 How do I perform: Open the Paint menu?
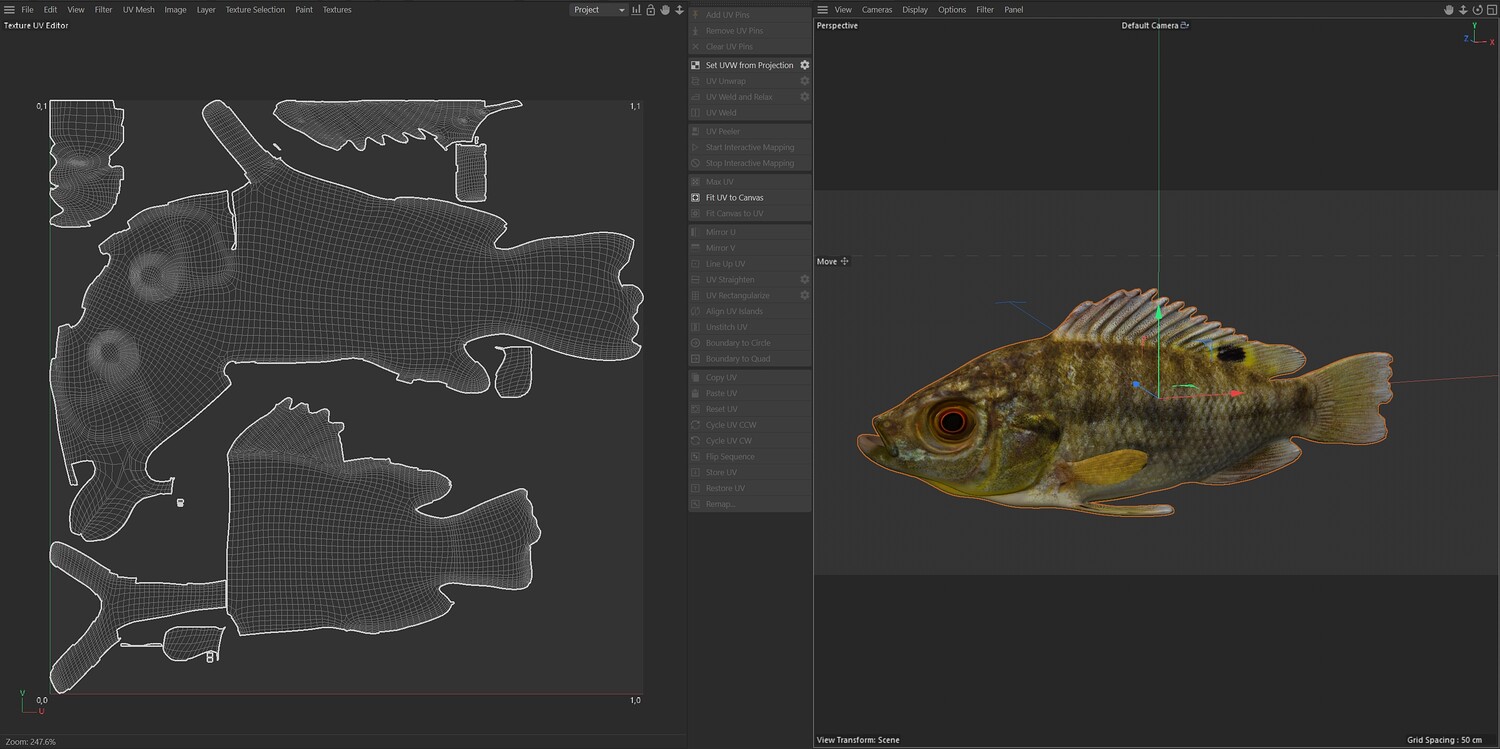[304, 10]
